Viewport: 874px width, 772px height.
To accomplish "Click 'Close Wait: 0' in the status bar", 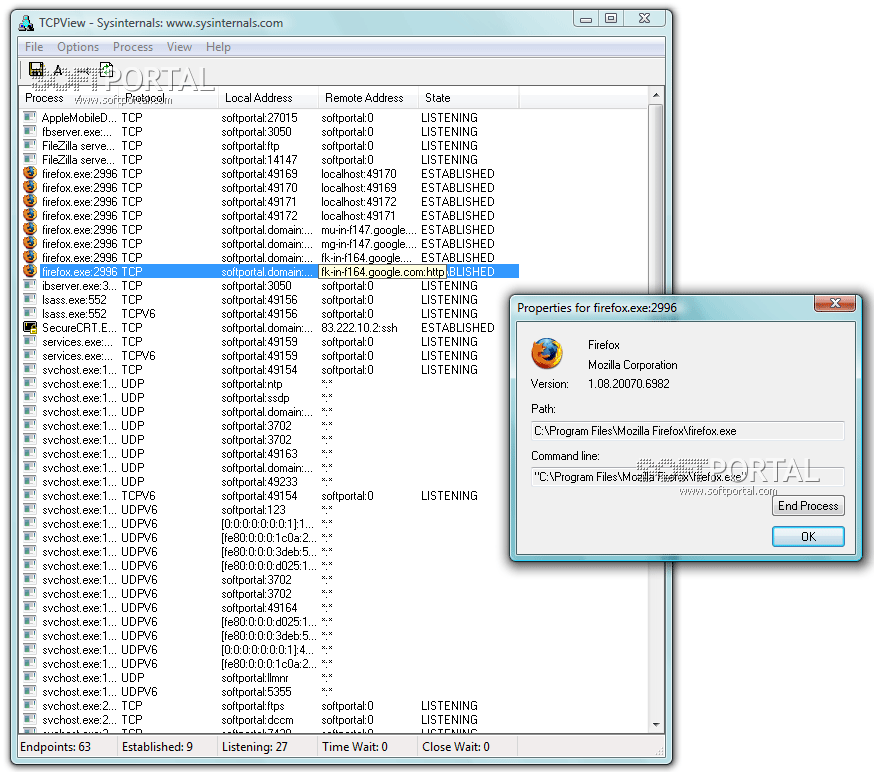I will point(456,747).
